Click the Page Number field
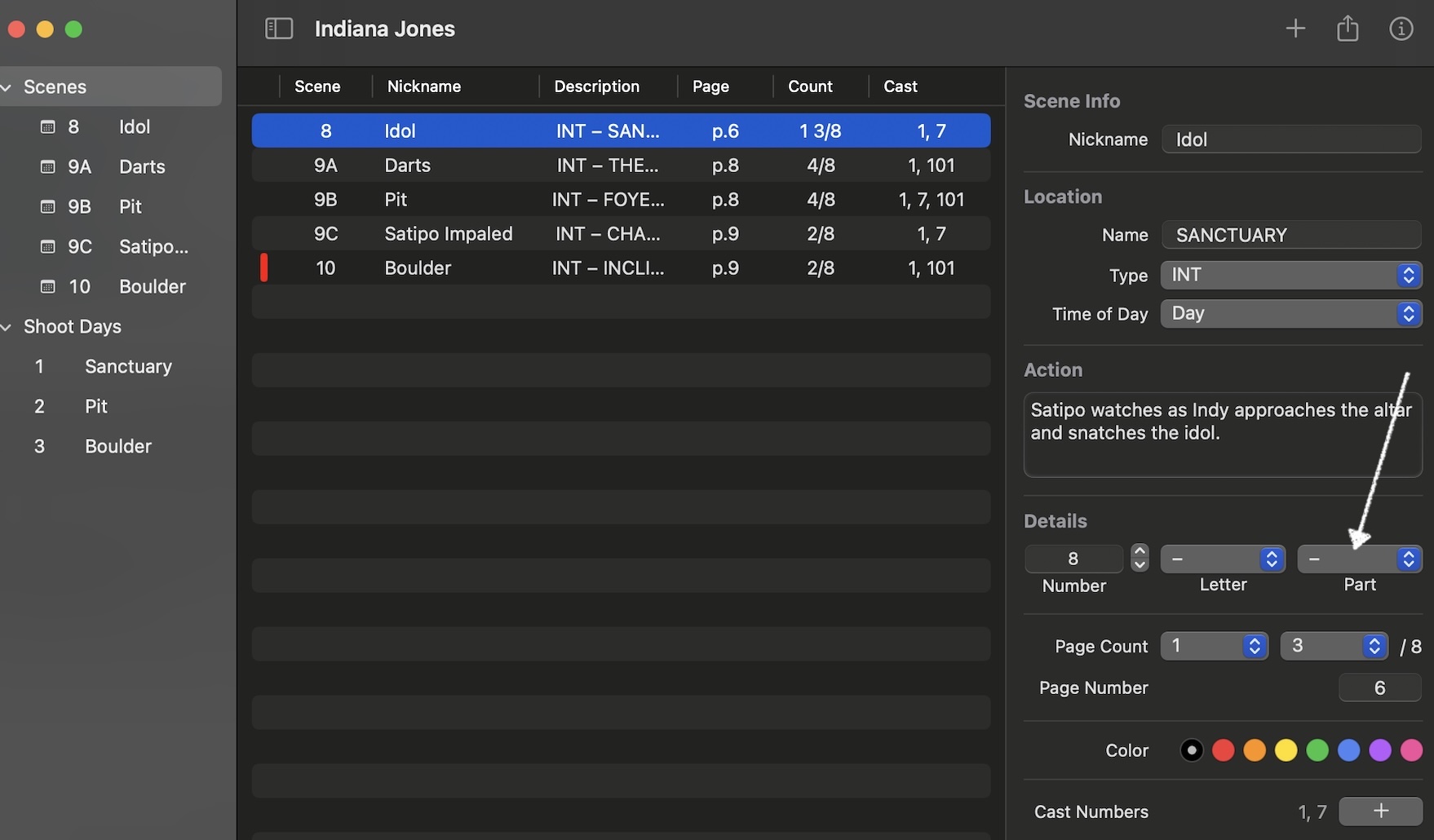Image resolution: width=1434 pixels, height=840 pixels. tap(1380, 687)
